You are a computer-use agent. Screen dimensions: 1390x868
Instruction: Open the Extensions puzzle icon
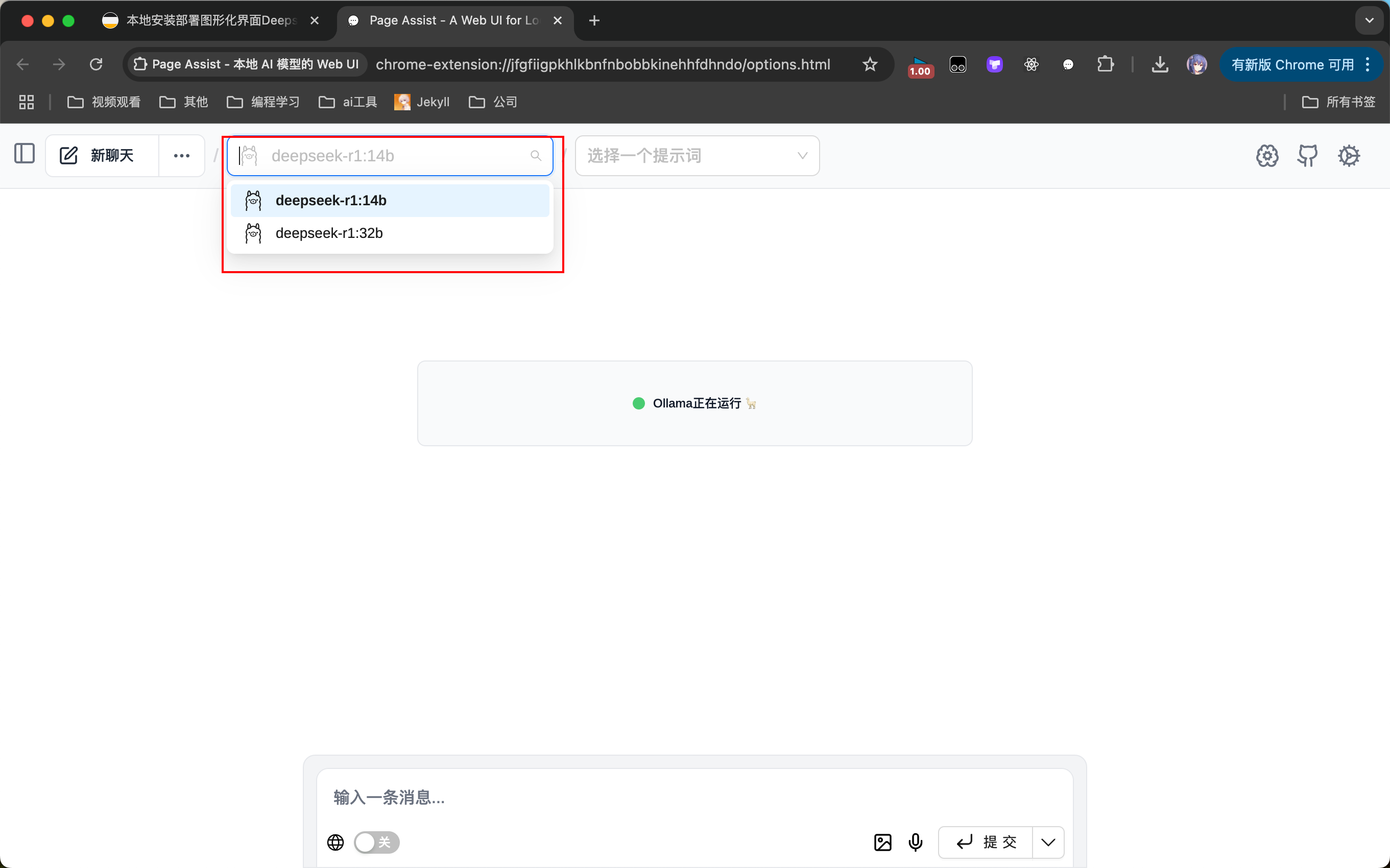1105,64
